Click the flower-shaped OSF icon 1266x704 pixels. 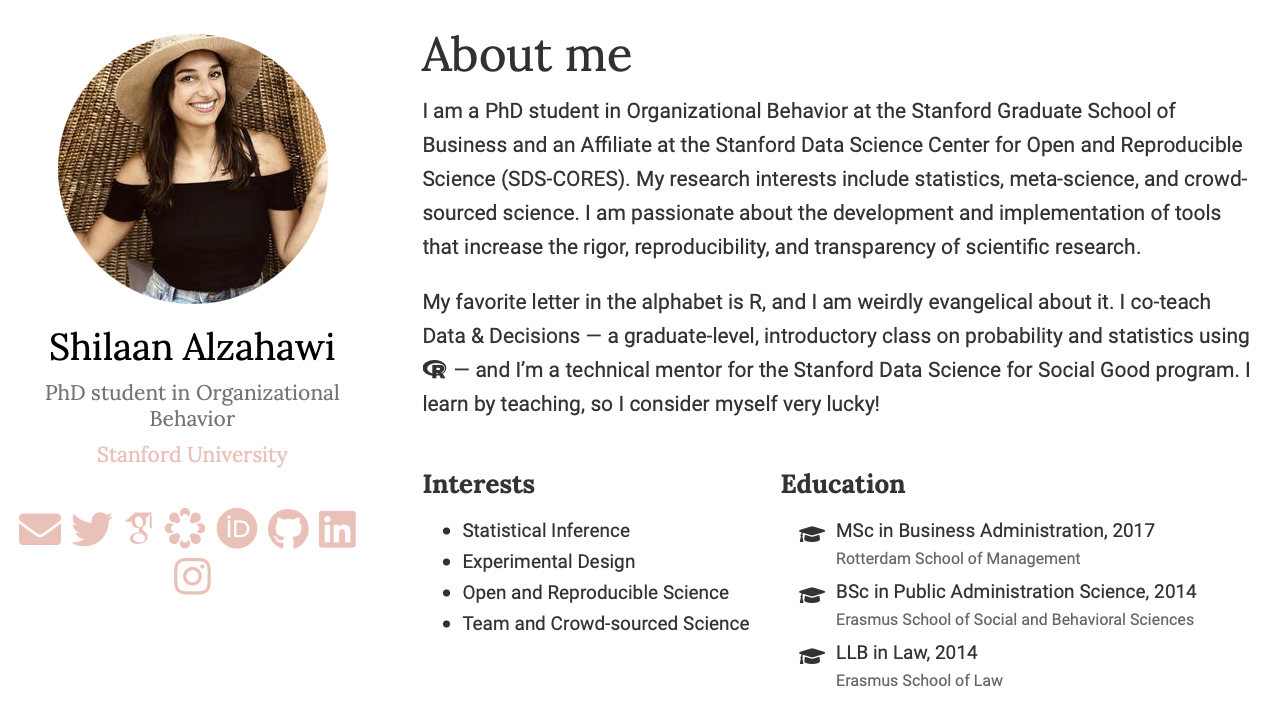point(185,528)
